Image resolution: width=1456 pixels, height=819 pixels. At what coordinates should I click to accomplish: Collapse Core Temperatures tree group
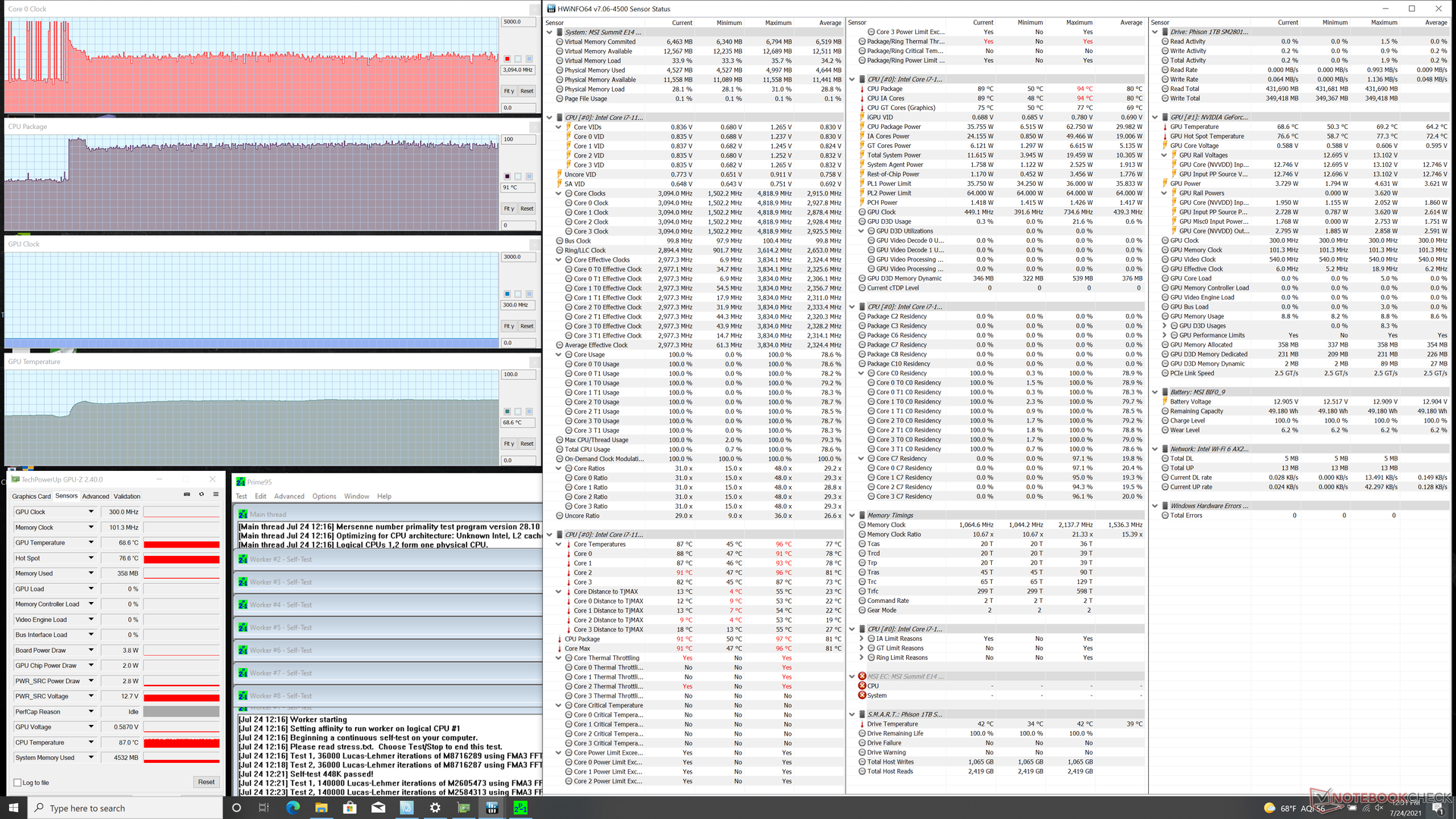(558, 544)
